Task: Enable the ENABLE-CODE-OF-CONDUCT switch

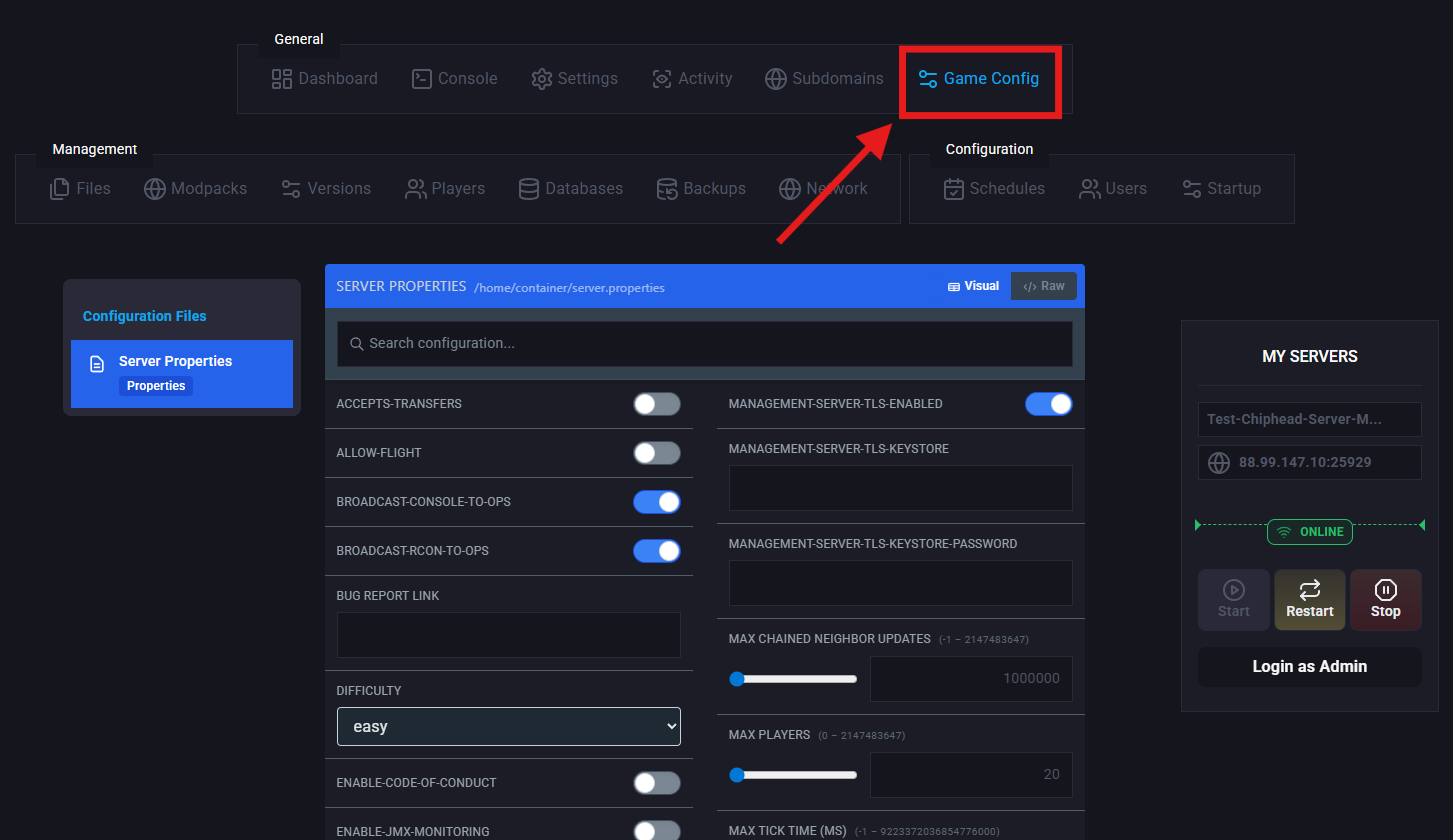Action: (x=657, y=783)
